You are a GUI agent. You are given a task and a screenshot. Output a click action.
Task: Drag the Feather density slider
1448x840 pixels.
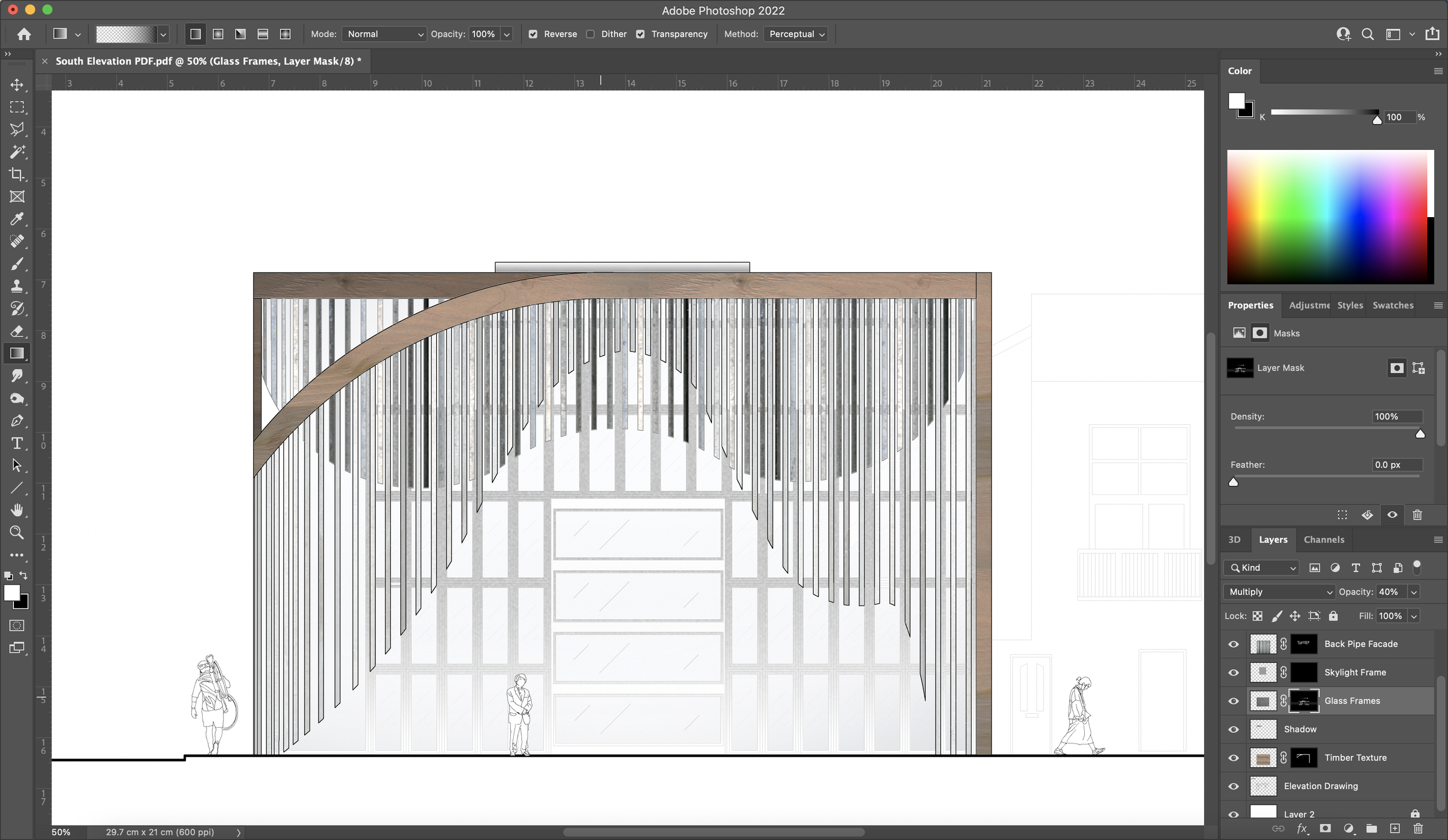pyautogui.click(x=1234, y=481)
